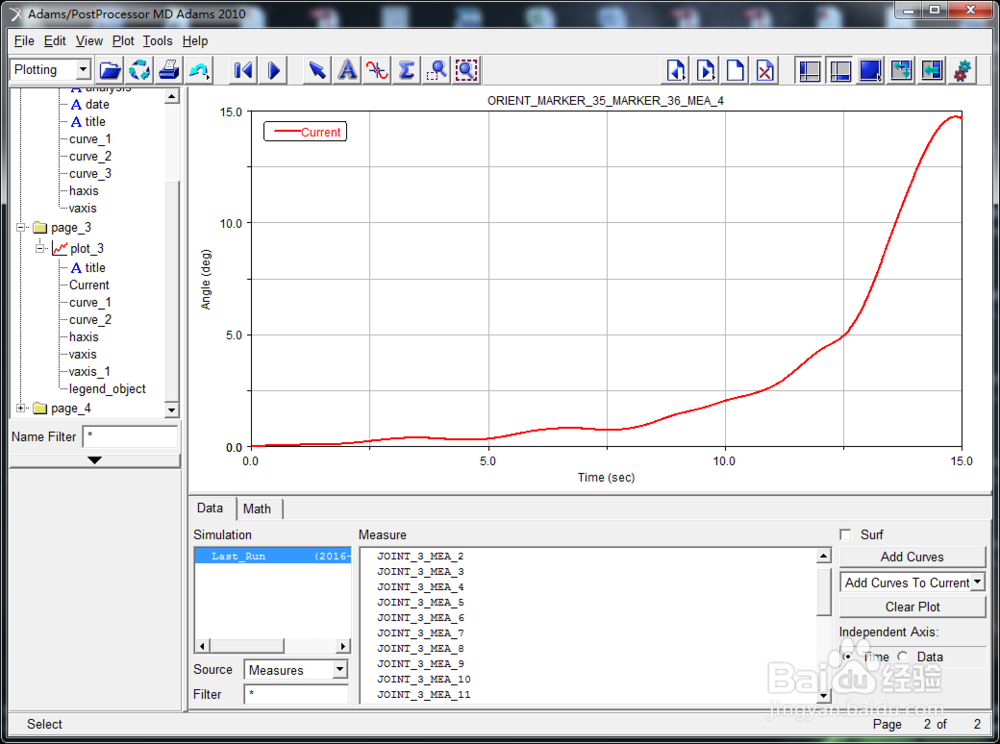Select measure JOINT_3_MEA_8

pyautogui.click(x=420, y=648)
